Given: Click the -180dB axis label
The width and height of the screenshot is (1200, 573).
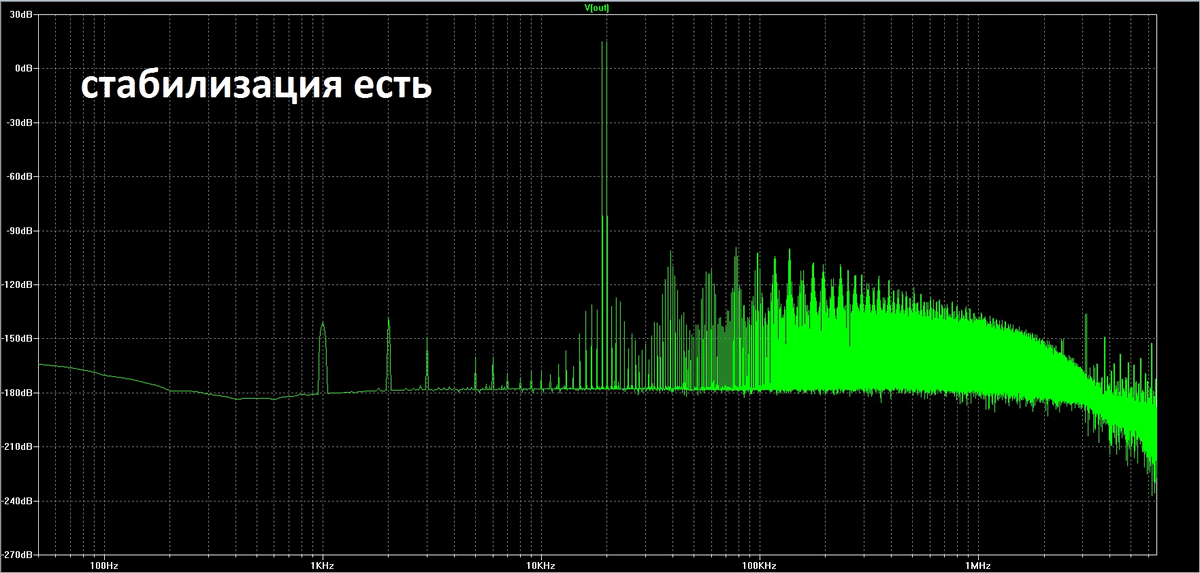Looking at the screenshot, I should pos(19,392).
